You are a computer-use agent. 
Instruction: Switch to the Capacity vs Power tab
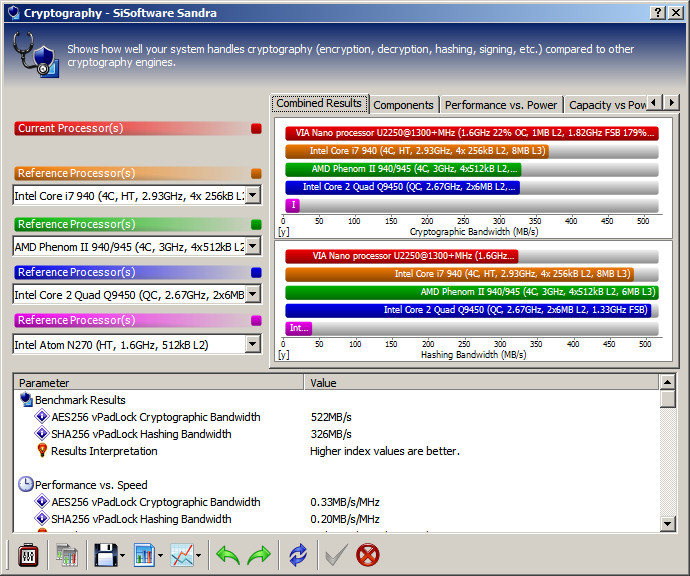pyautogui.click(x=606, y=105)
